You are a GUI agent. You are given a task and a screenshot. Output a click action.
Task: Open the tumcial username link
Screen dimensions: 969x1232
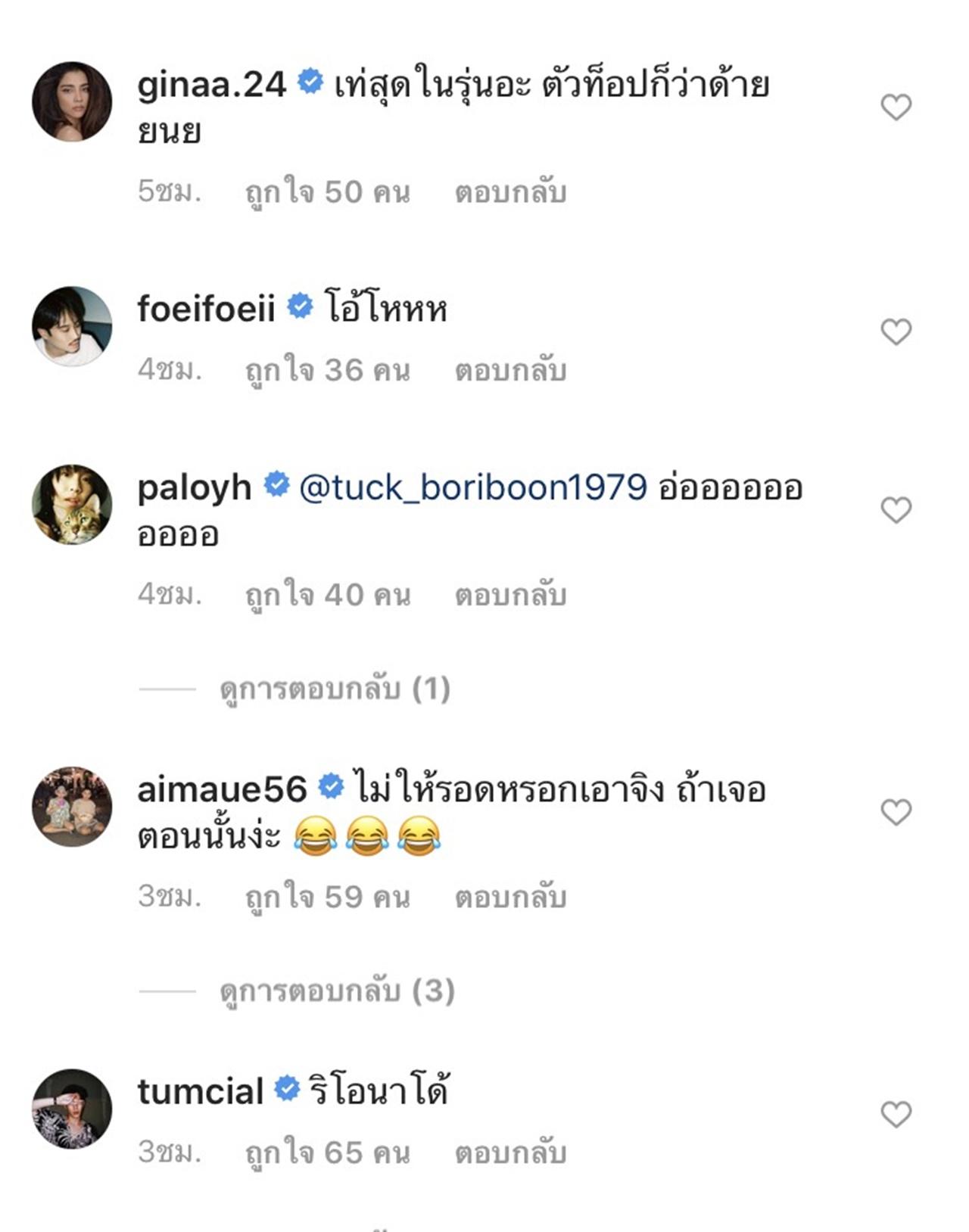pos(201,1091)
